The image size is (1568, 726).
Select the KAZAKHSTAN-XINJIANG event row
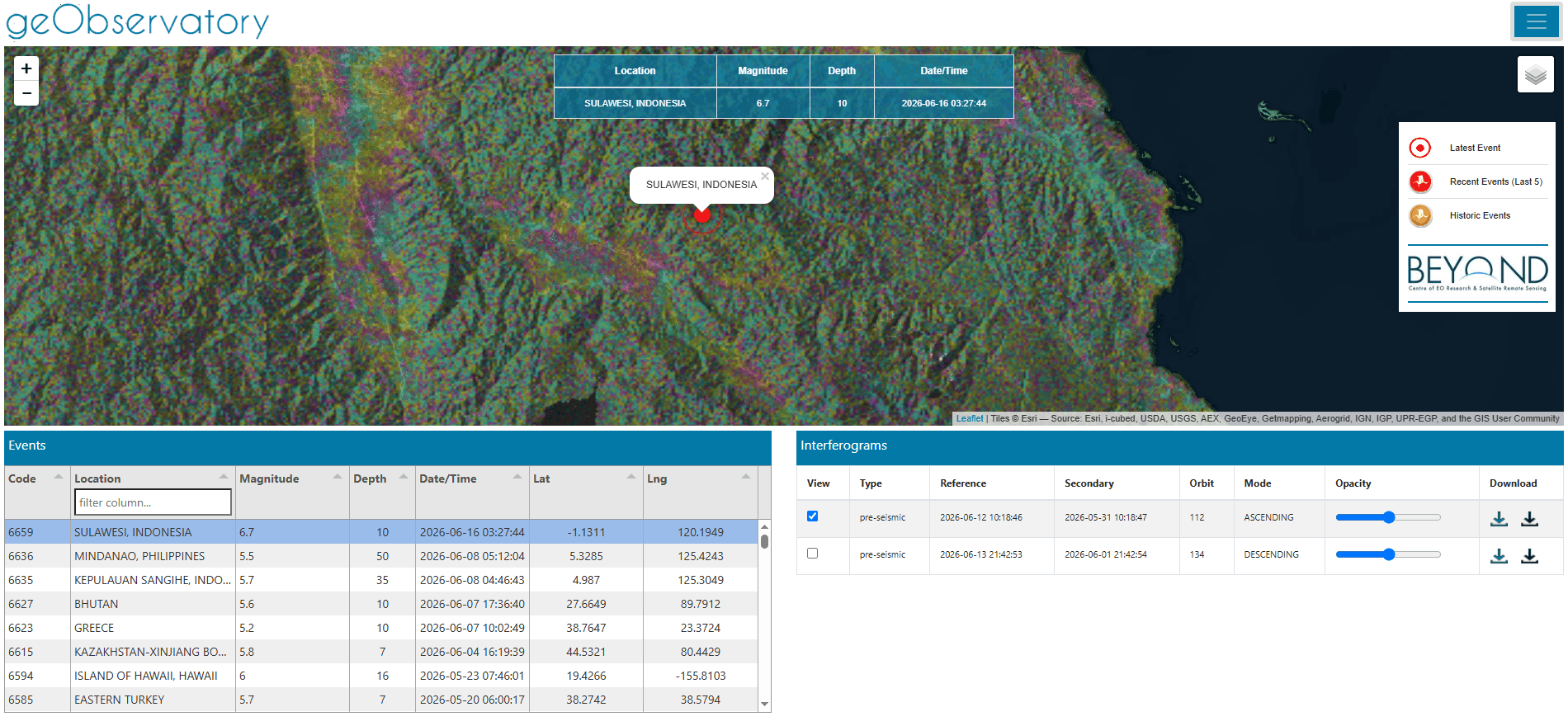(x=380, y=652)
